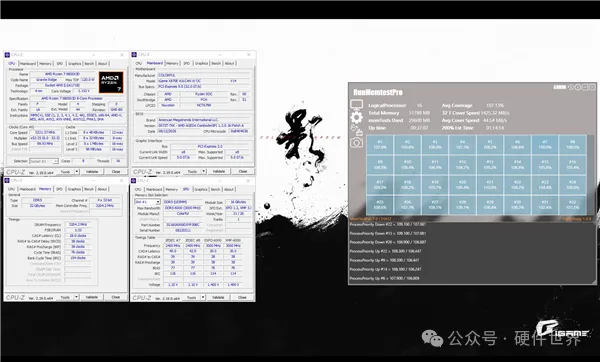Select memtest tile #1 in RunMemtestPro grid
Viewport: 600px width, 362px height.
point(380,144)
